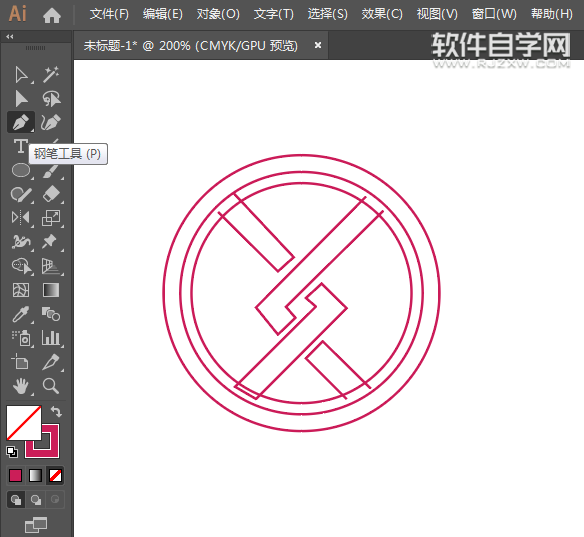The height and width of the screenshot is (537, 584).
Task: Enable Draw Behind mode
Action: pos(36,499)
